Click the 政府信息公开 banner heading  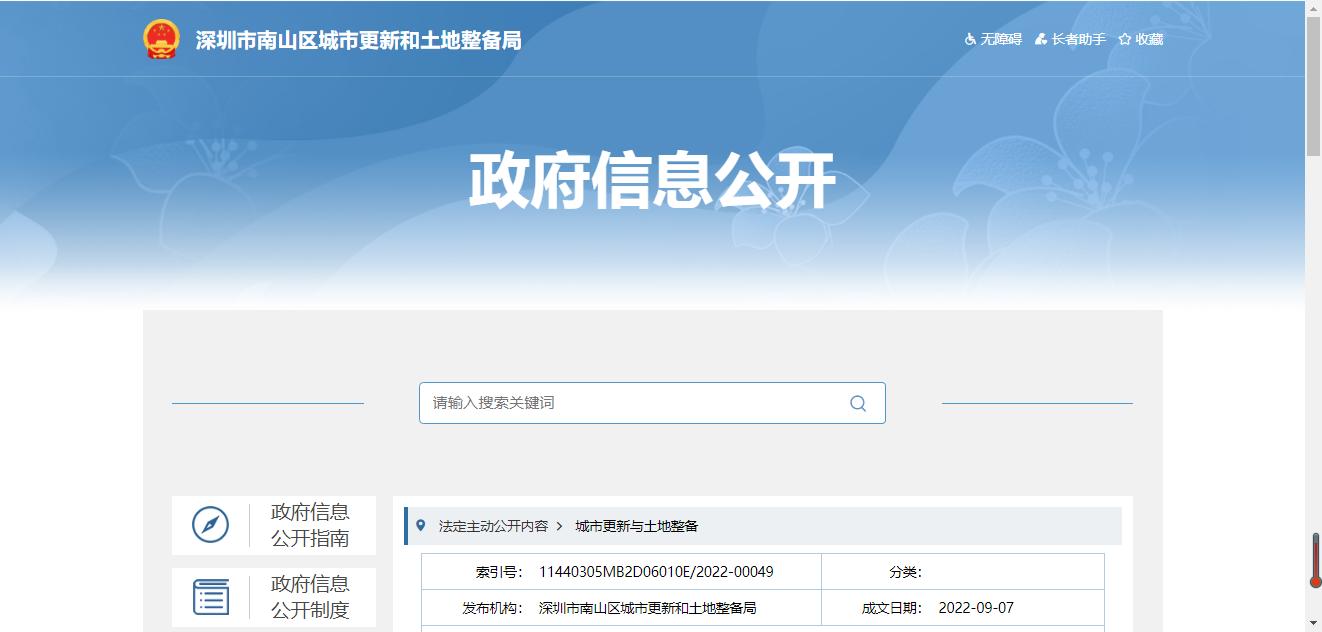[652, 181]
